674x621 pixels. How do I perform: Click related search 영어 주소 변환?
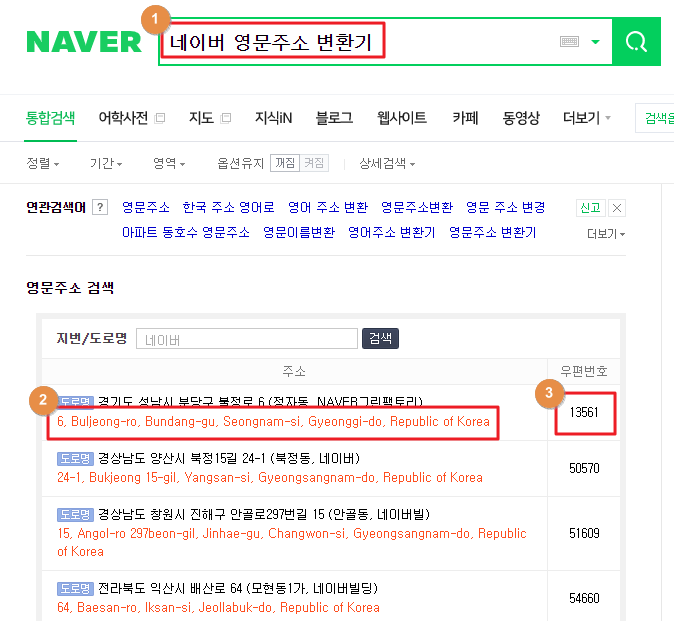tap(328, 207)
